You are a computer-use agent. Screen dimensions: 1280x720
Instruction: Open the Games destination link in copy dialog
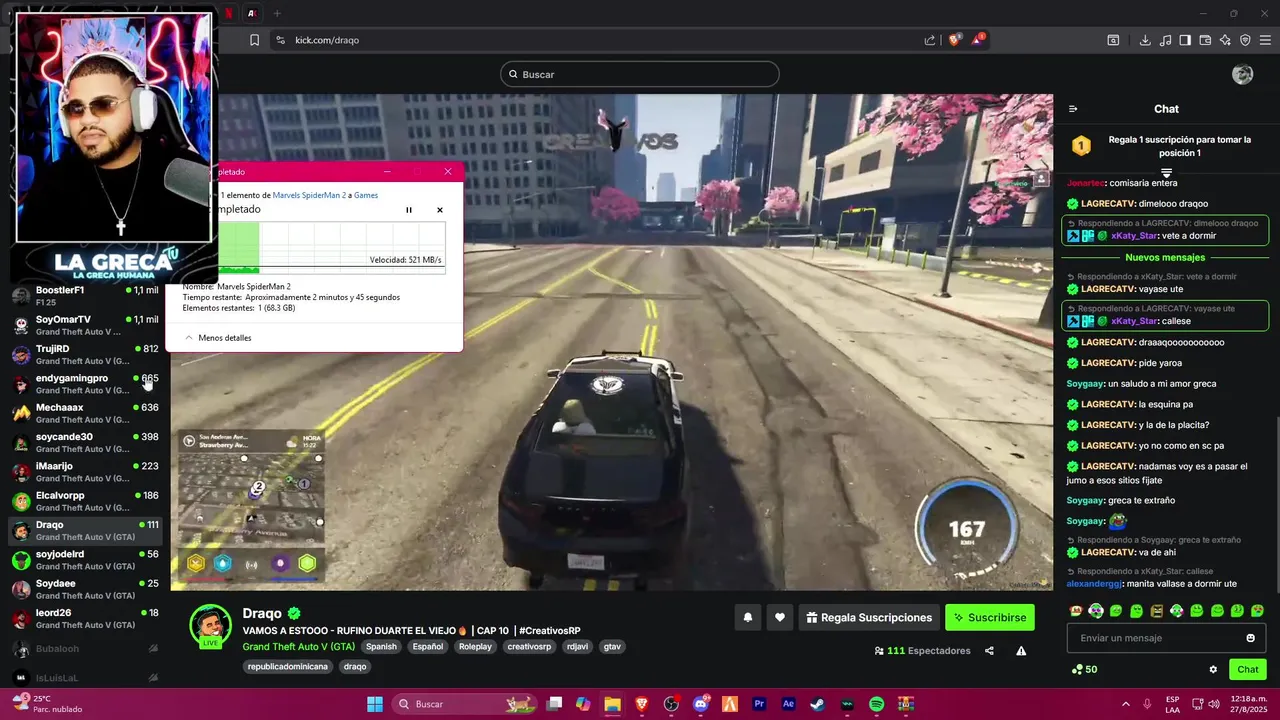pos(366,195)
